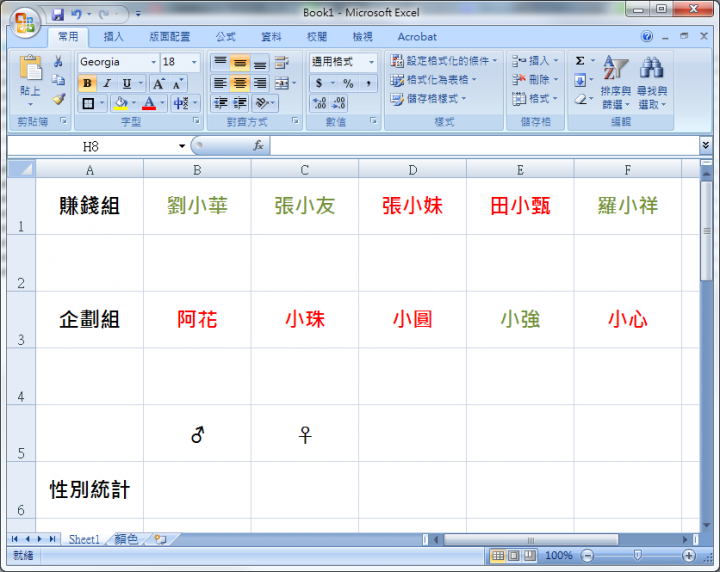Click Delete cells button
Viewport: 720px width, 572px height.
click(x=535, y=80)
